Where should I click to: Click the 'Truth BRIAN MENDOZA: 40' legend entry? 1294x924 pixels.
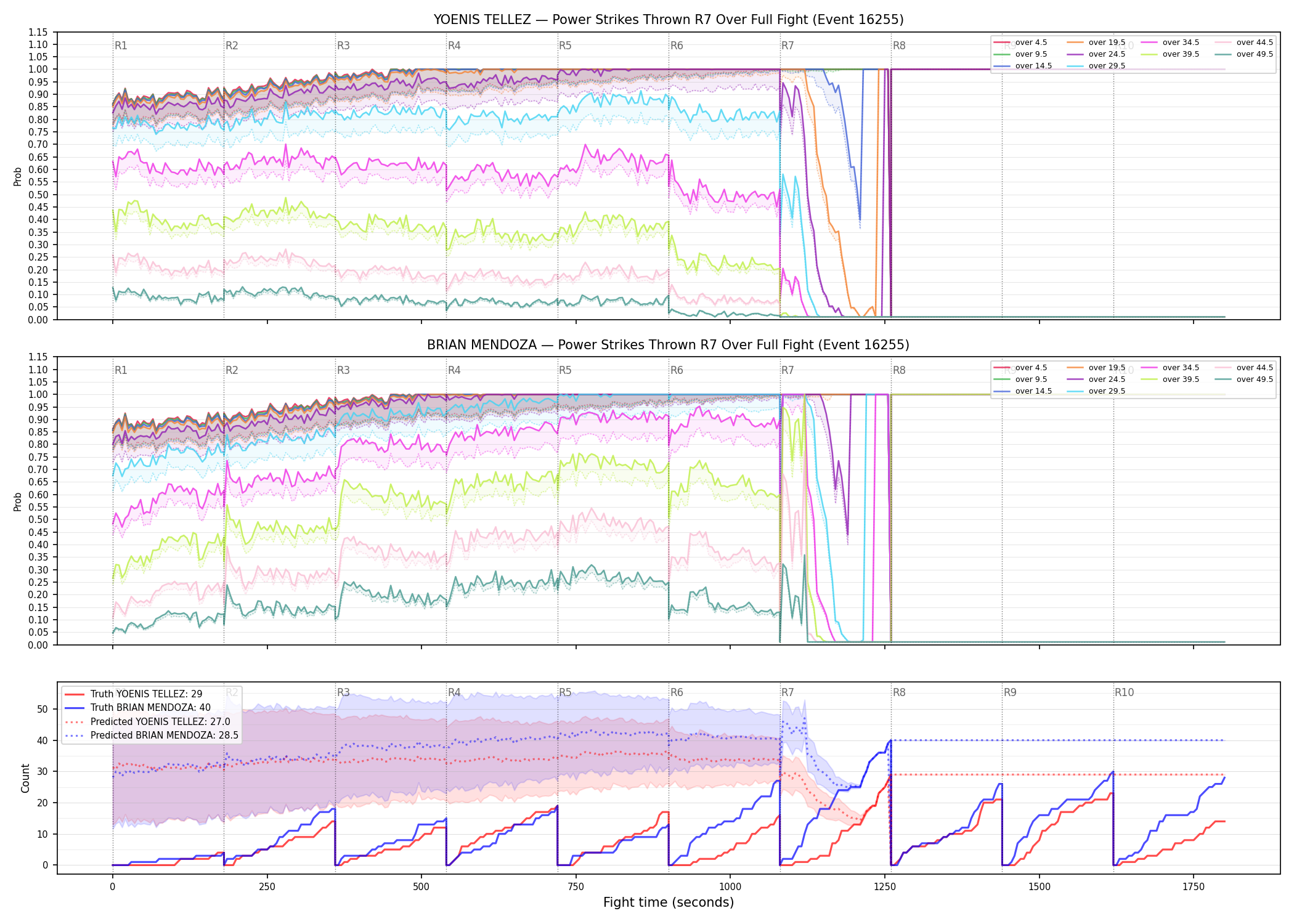pyautogui.click(x=137, y=708)
